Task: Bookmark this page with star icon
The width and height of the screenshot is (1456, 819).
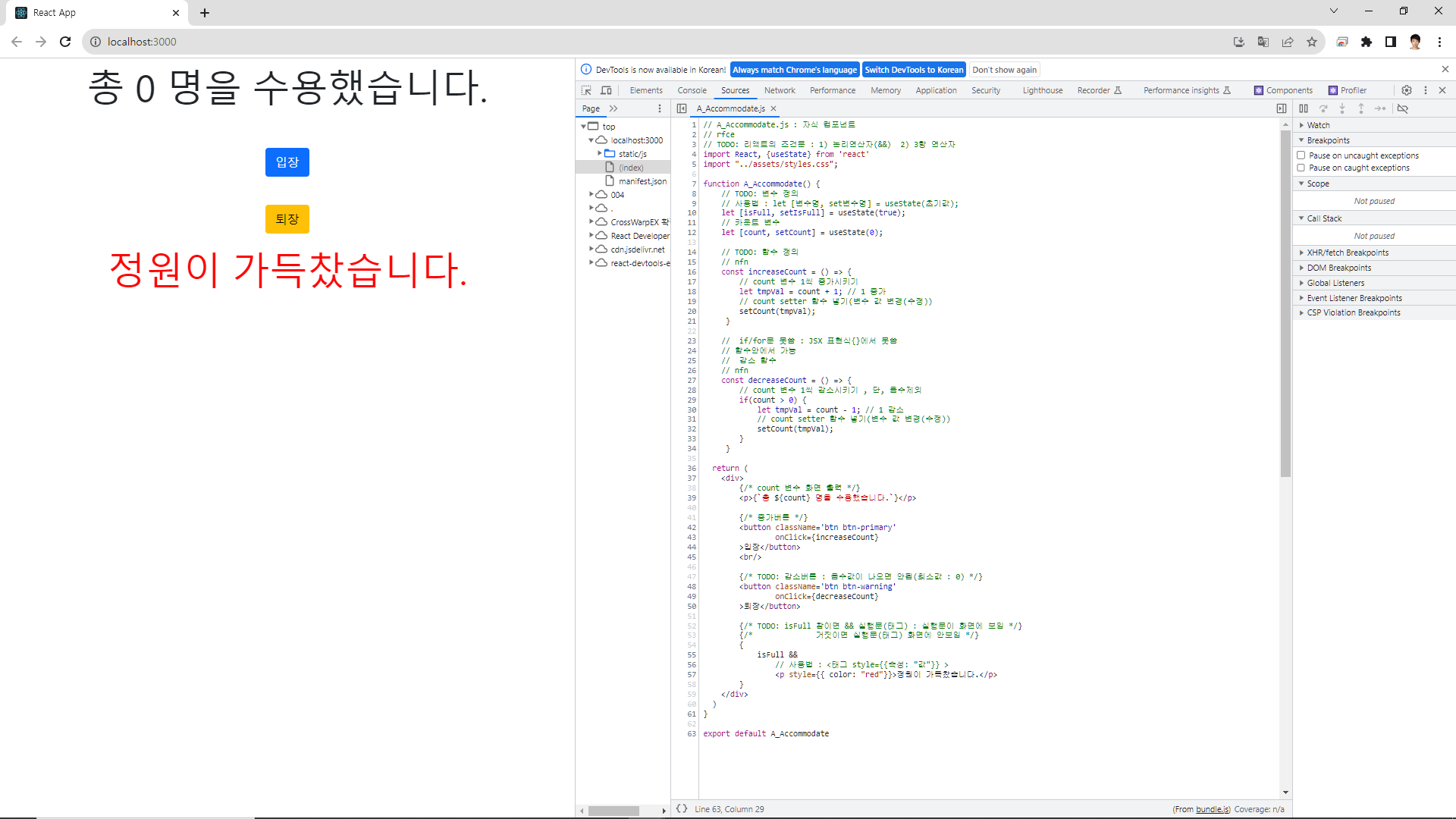Action: point(1312,42)
